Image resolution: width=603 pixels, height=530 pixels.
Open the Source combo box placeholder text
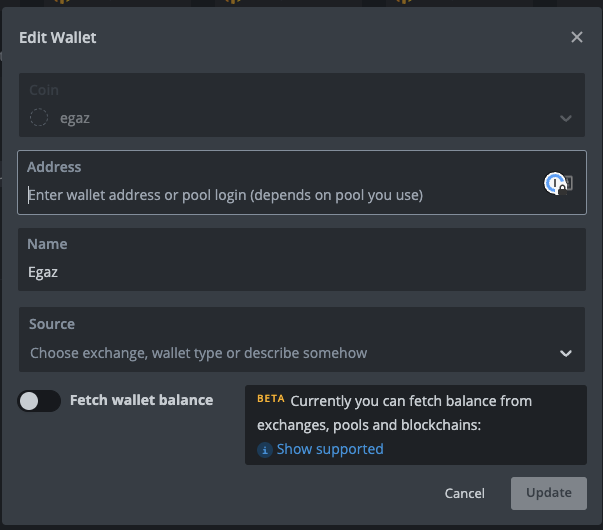[x=198, y=353]
